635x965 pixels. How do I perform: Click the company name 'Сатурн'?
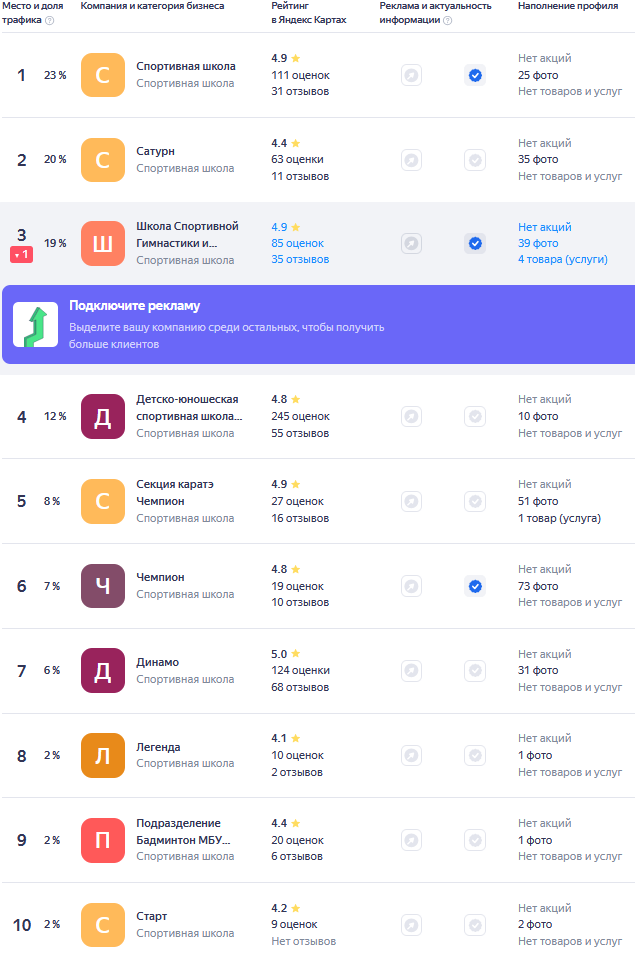point(155,151)
